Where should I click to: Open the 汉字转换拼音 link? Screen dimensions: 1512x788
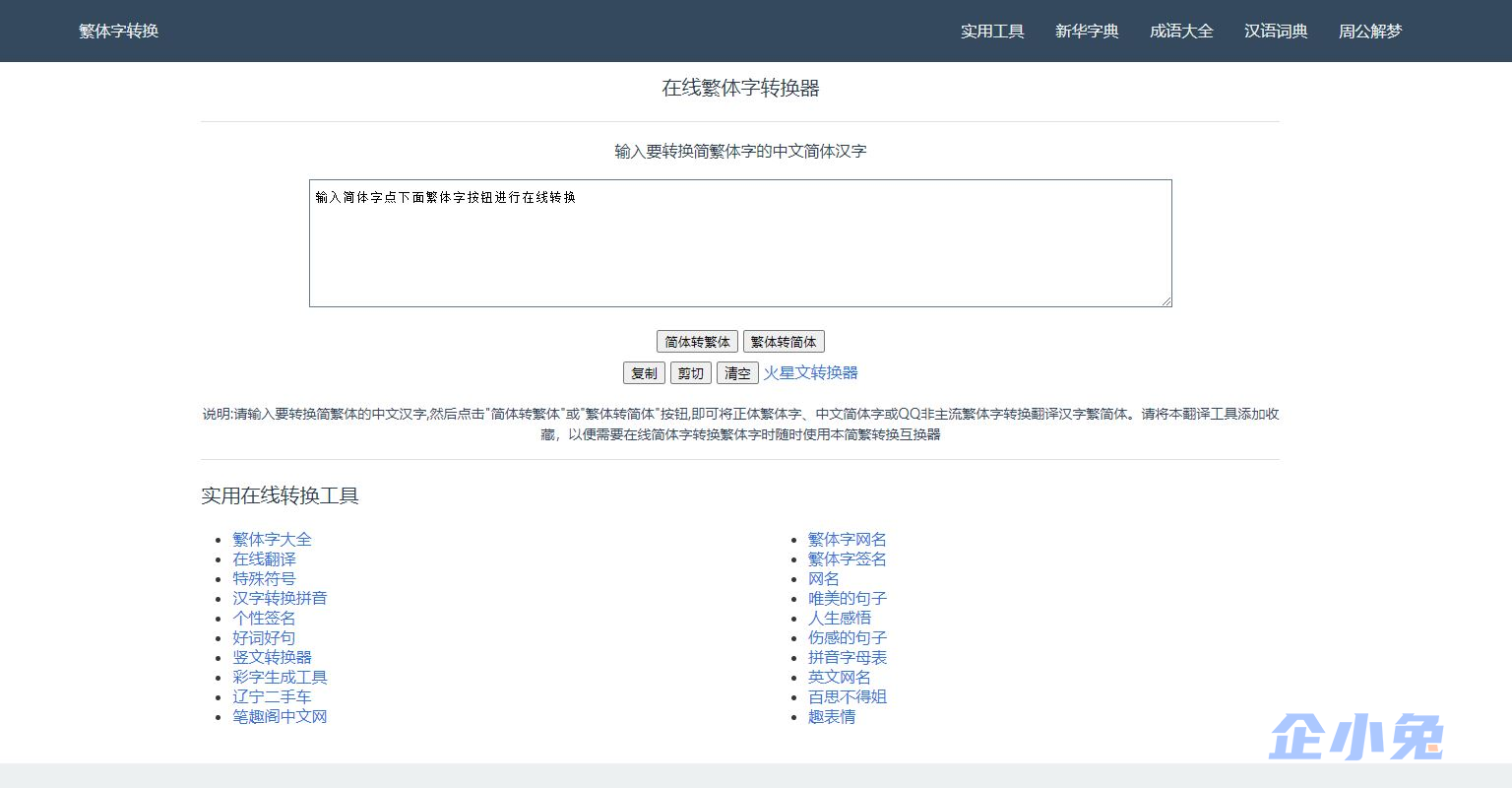280,598
